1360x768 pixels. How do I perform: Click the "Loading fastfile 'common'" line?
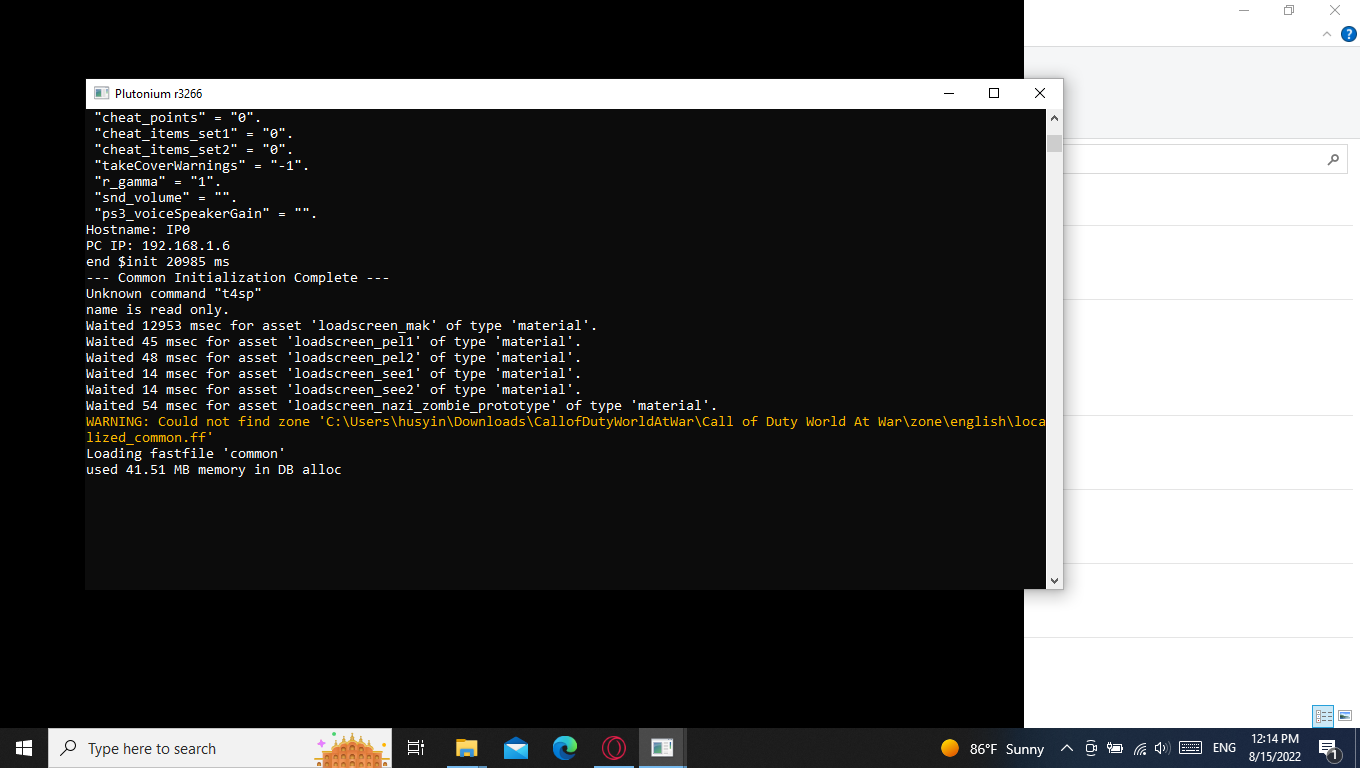(x=186, y=454)
